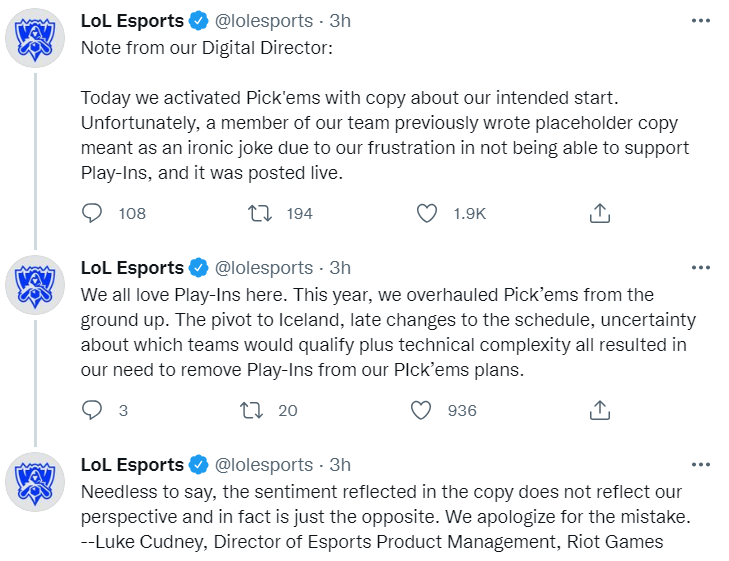This screenshot has width=729, height=561.
Task: Share the second tweet about Iceland pivot
Action: tap(600, 410)
